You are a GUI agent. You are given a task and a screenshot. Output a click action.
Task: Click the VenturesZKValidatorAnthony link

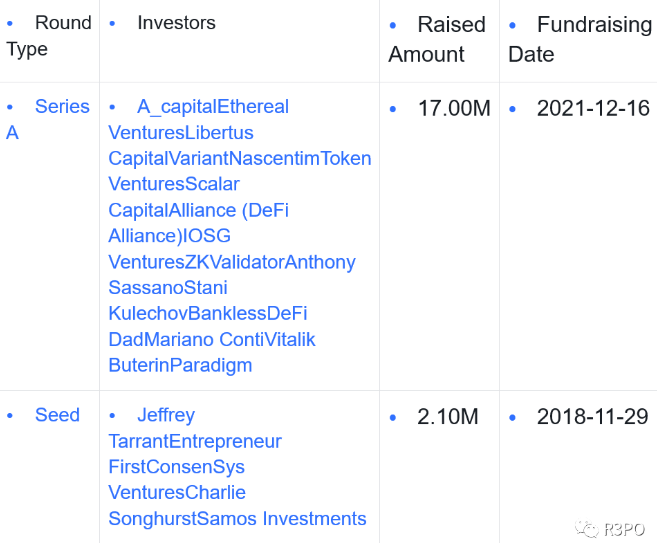(x=232, y=262)
